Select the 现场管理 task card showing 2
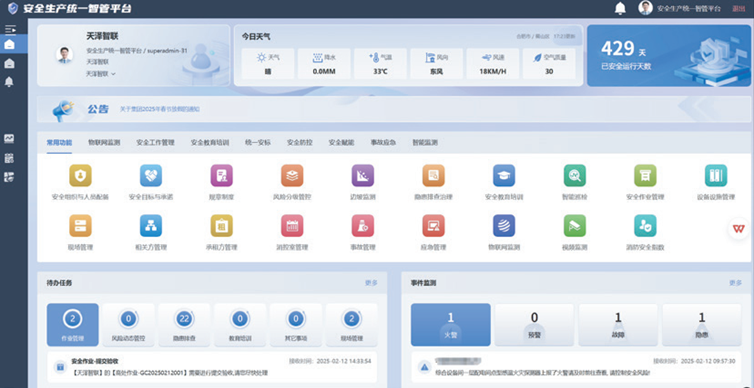 point(352,325)
